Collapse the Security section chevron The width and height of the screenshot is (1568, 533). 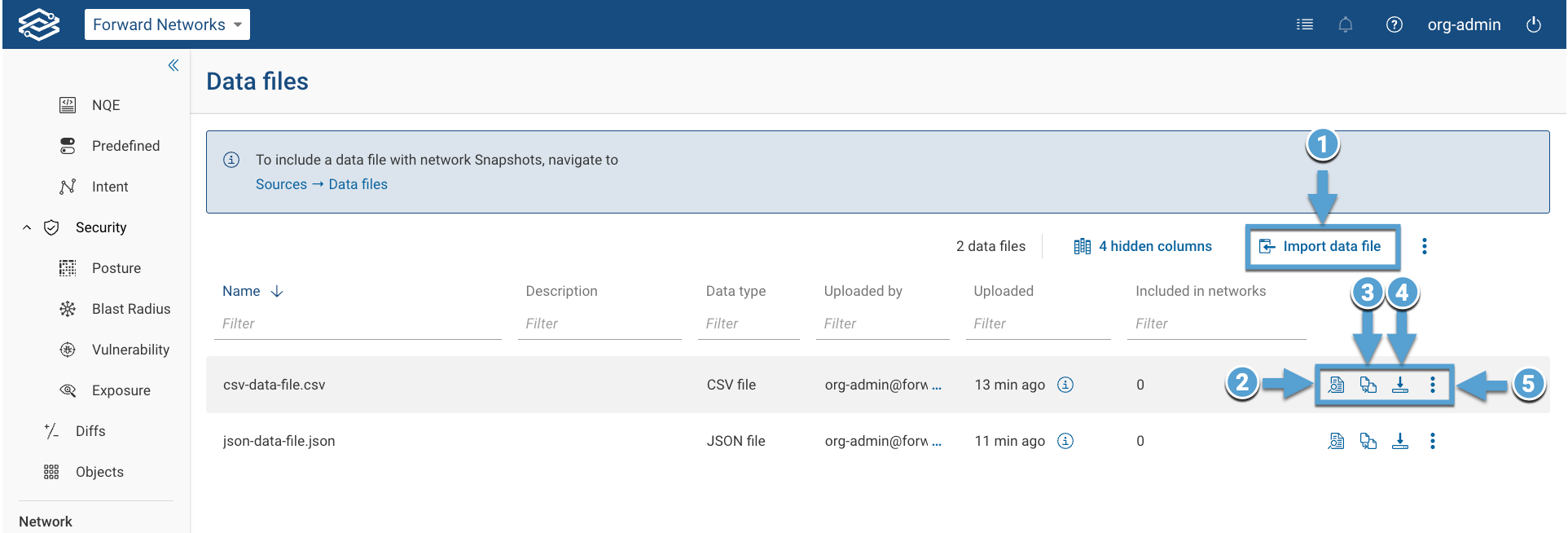pos(27,227)
